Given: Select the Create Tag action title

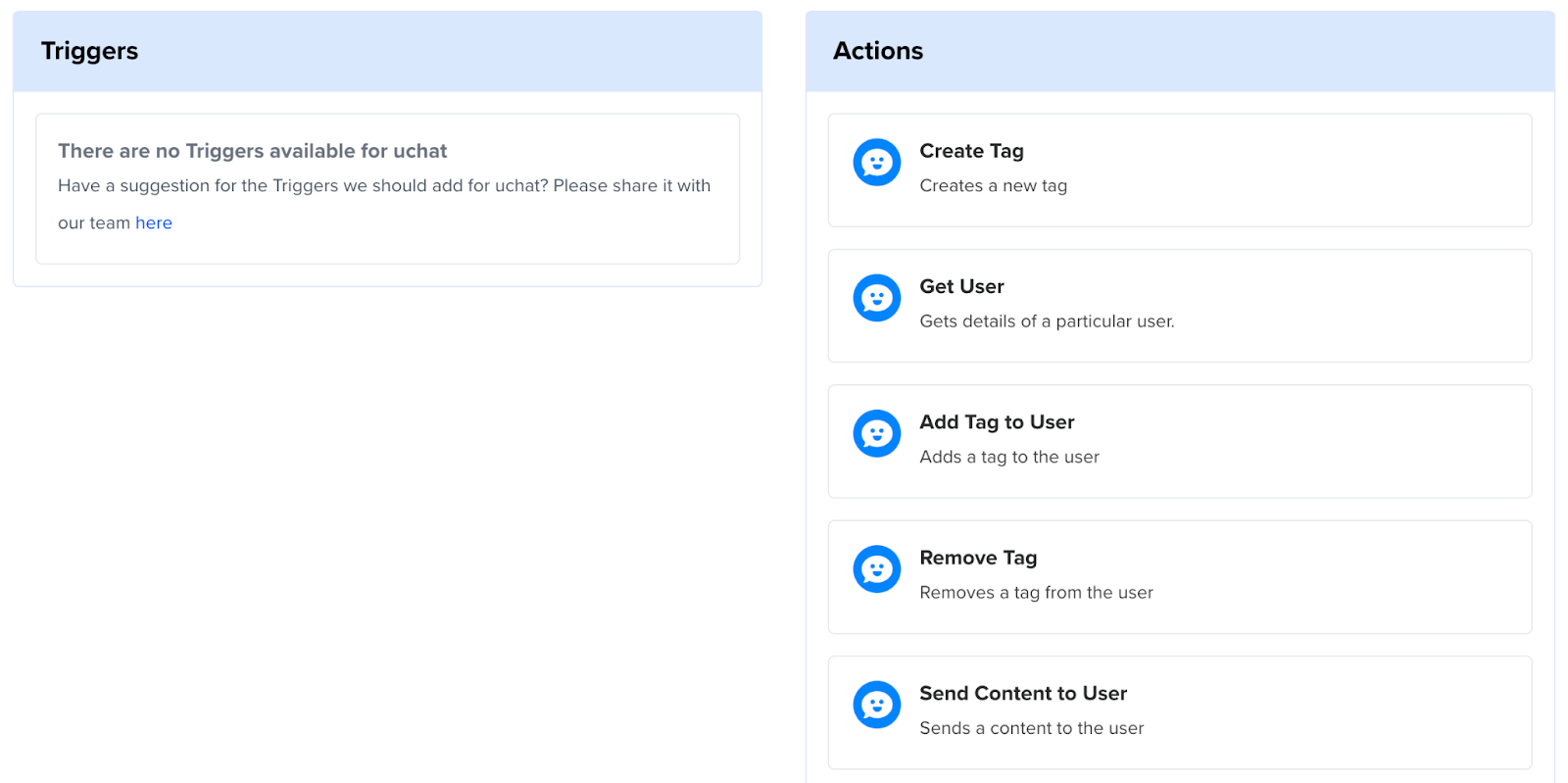Looking at the screenshot, I should pyautogui.click(x=971, y=151).
